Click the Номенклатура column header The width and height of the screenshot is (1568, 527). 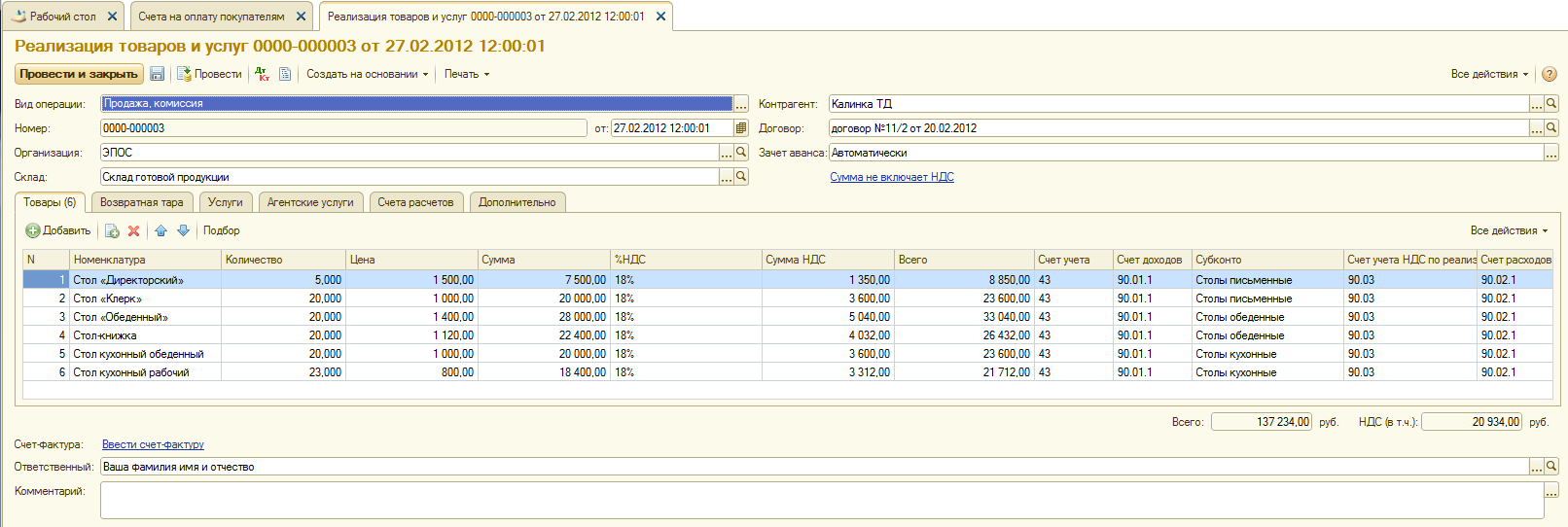point(145,260)
